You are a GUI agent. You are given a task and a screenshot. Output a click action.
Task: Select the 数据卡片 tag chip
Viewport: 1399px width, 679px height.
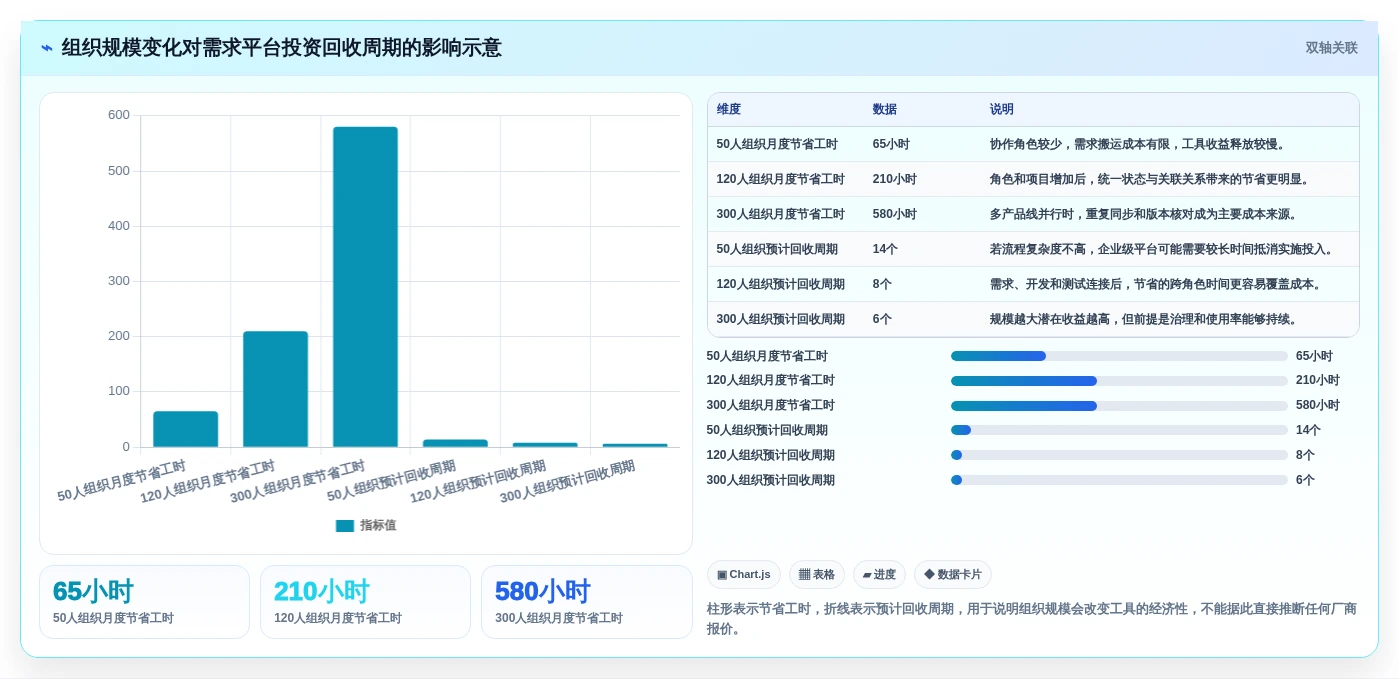click(953, 575)
